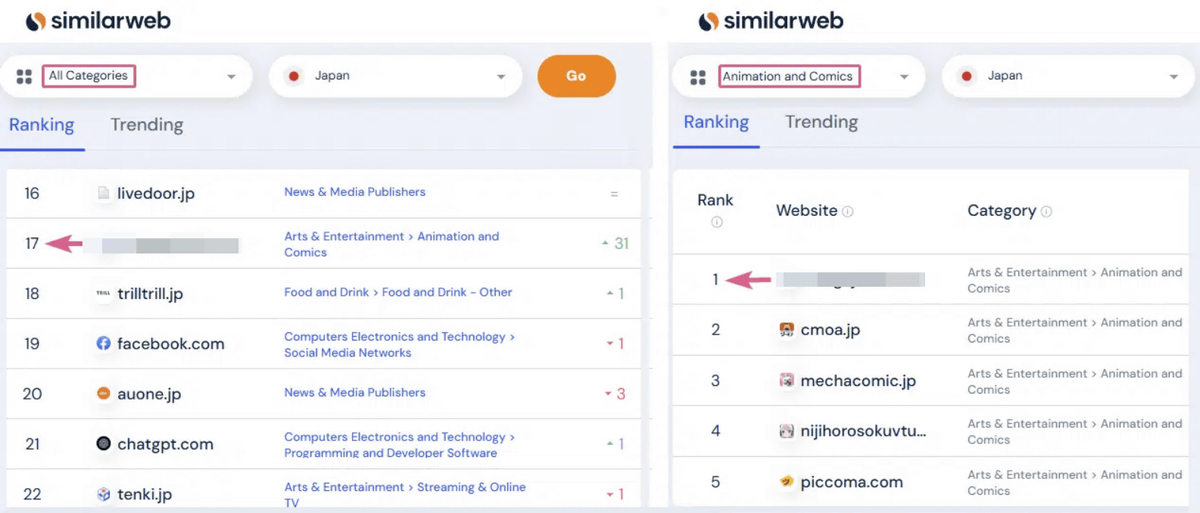The height and width of the screenshot is (513, 1200).
Task: Click the chatgpt.com favicon icon
Action: 103,443
